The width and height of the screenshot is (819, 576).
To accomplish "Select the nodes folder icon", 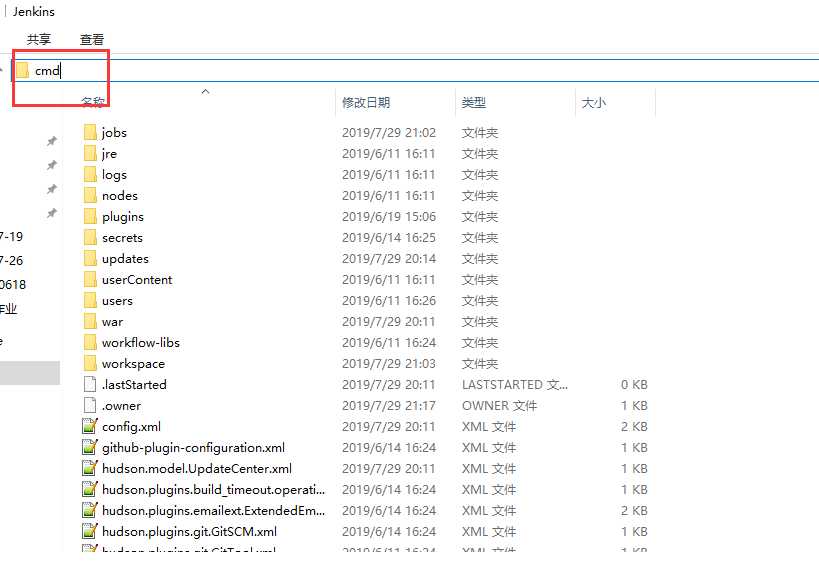I will [90, 195].
